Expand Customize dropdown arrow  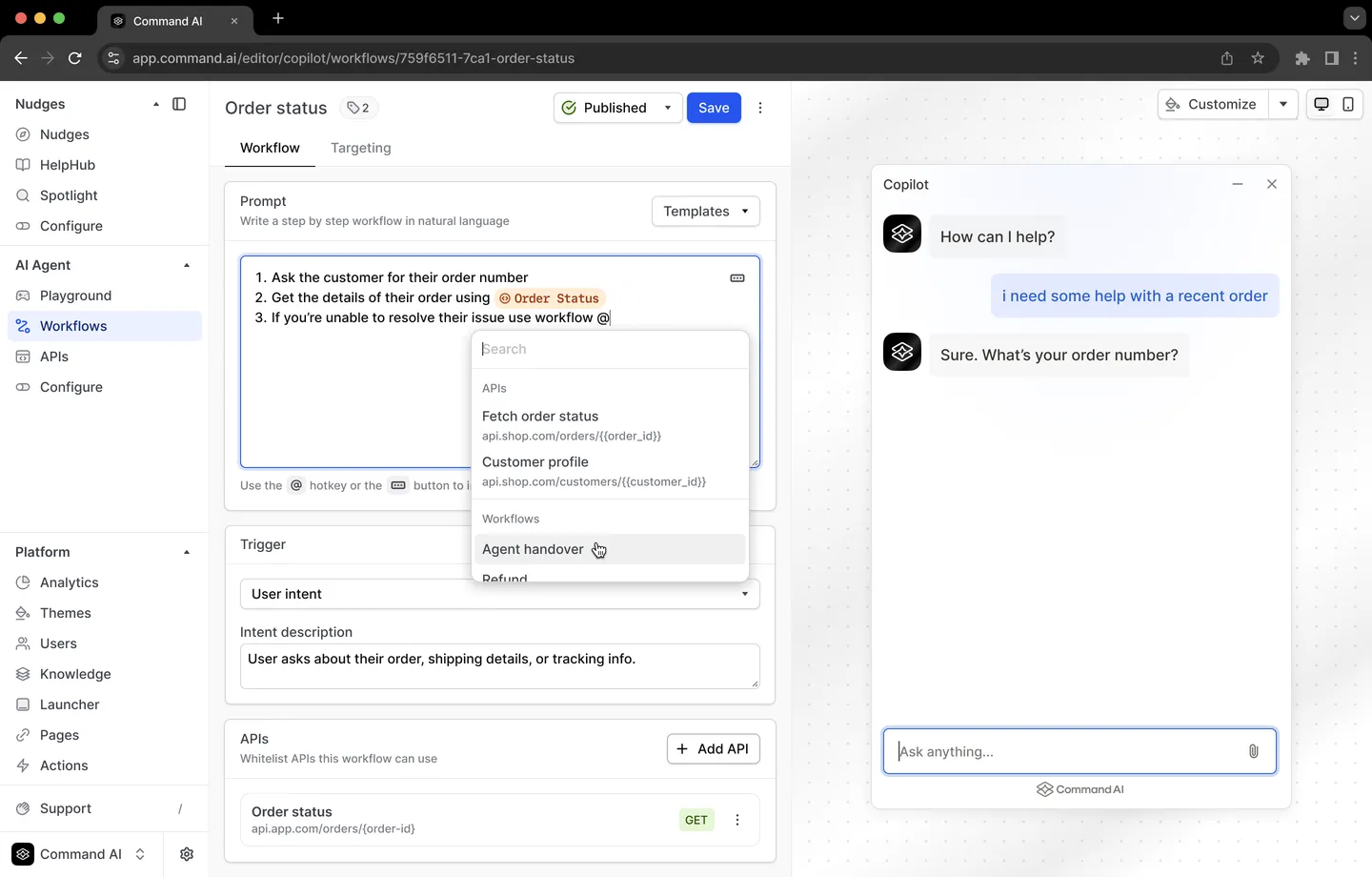1283,104
